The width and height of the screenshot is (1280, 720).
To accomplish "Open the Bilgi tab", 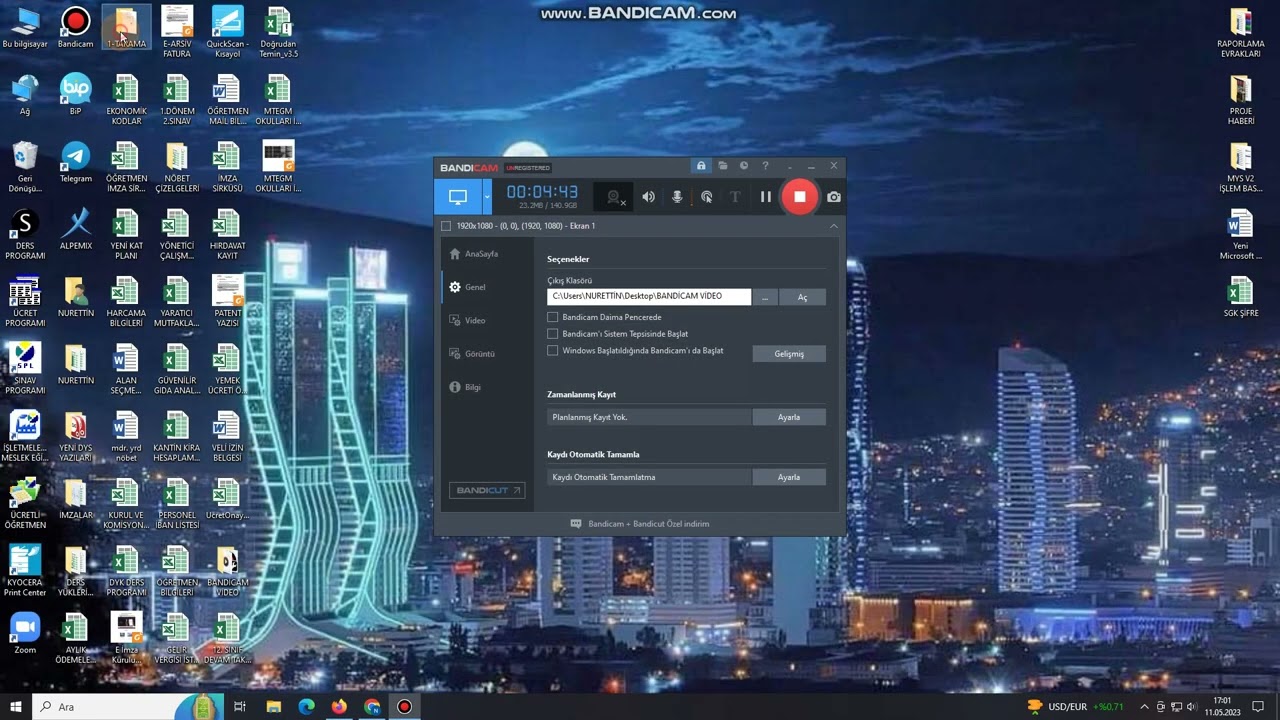I will (466, 387).
